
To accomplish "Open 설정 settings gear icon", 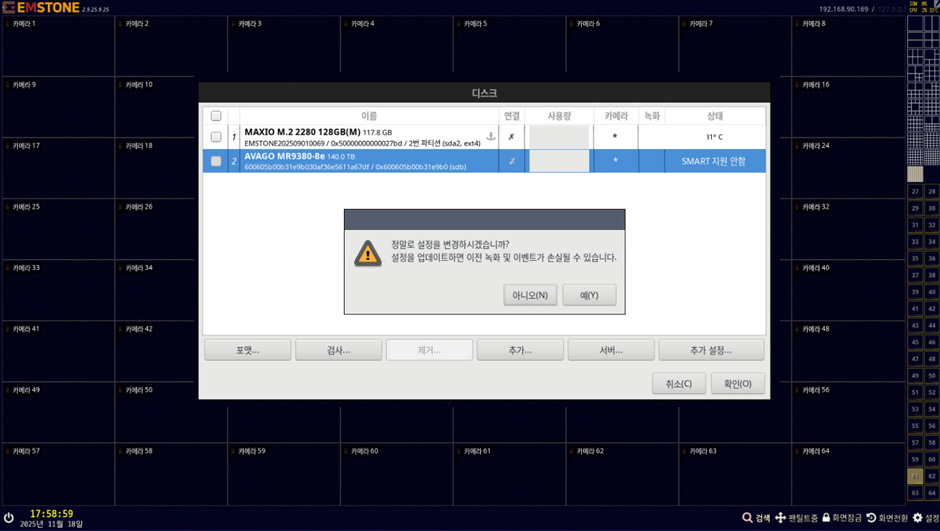I will pos(917,518).
